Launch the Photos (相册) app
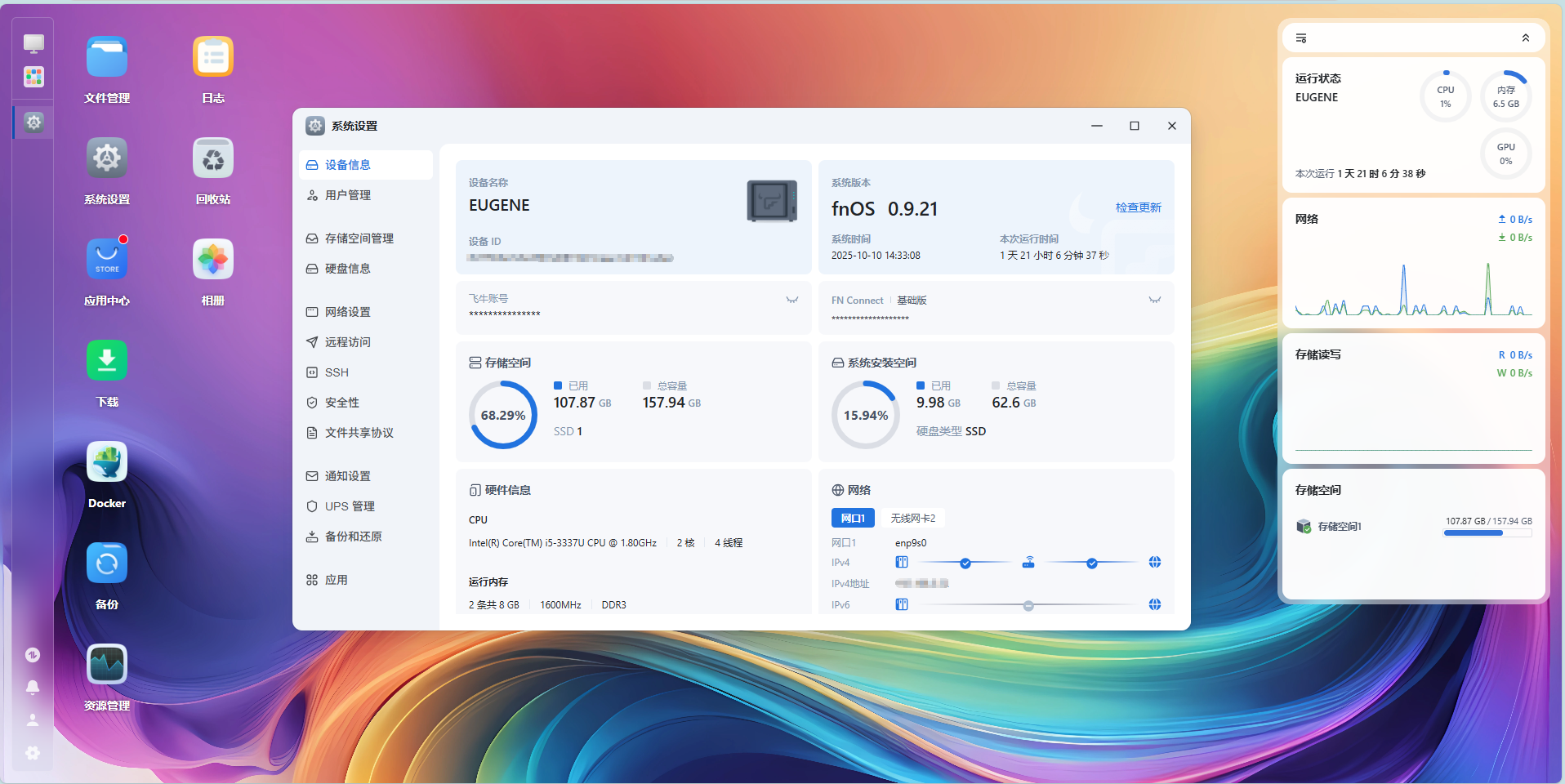This screenshot has height=784, width=1565. click(x=213, y=260)
